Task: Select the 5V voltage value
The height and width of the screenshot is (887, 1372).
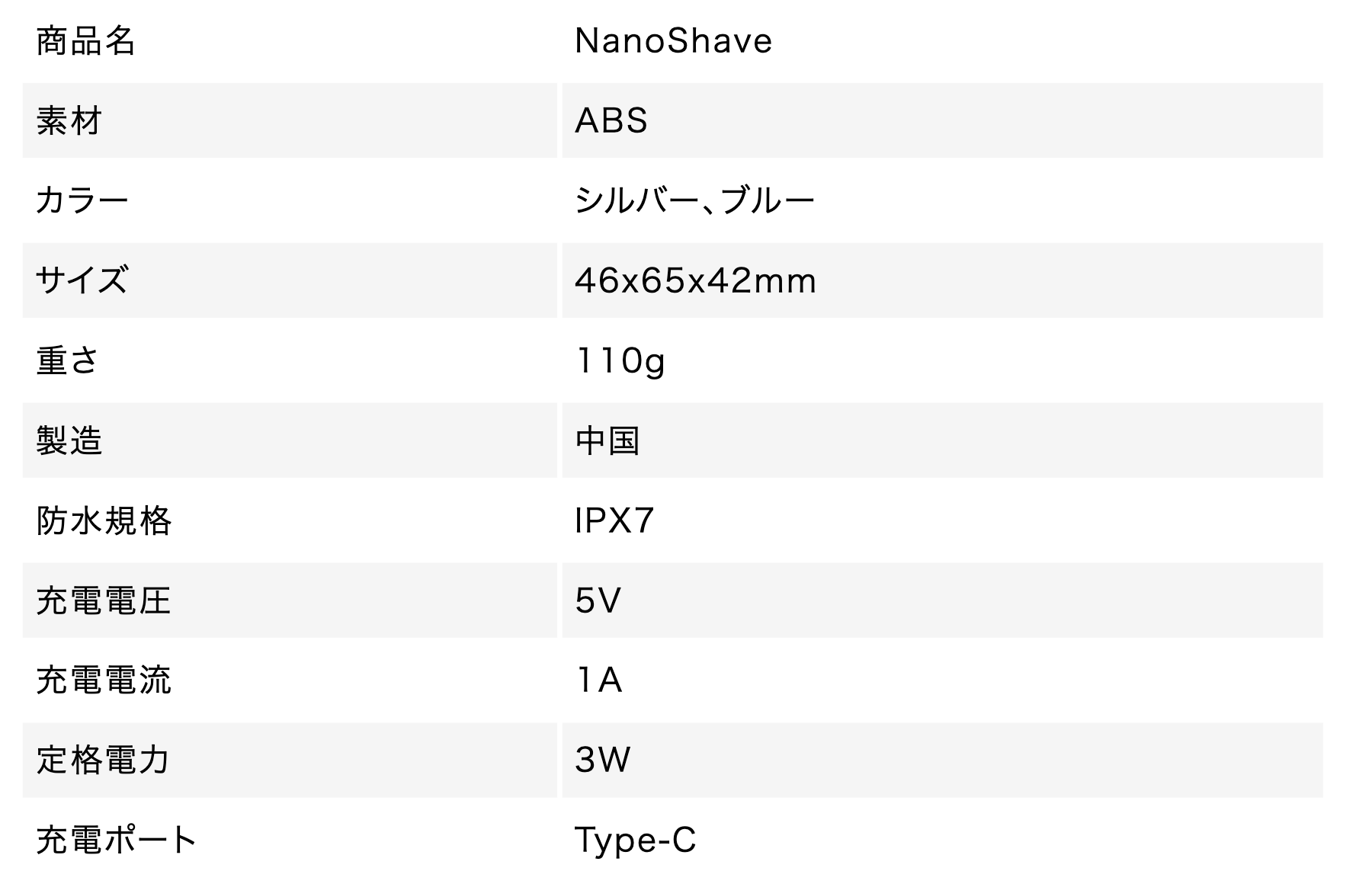Action: point(598,600)
